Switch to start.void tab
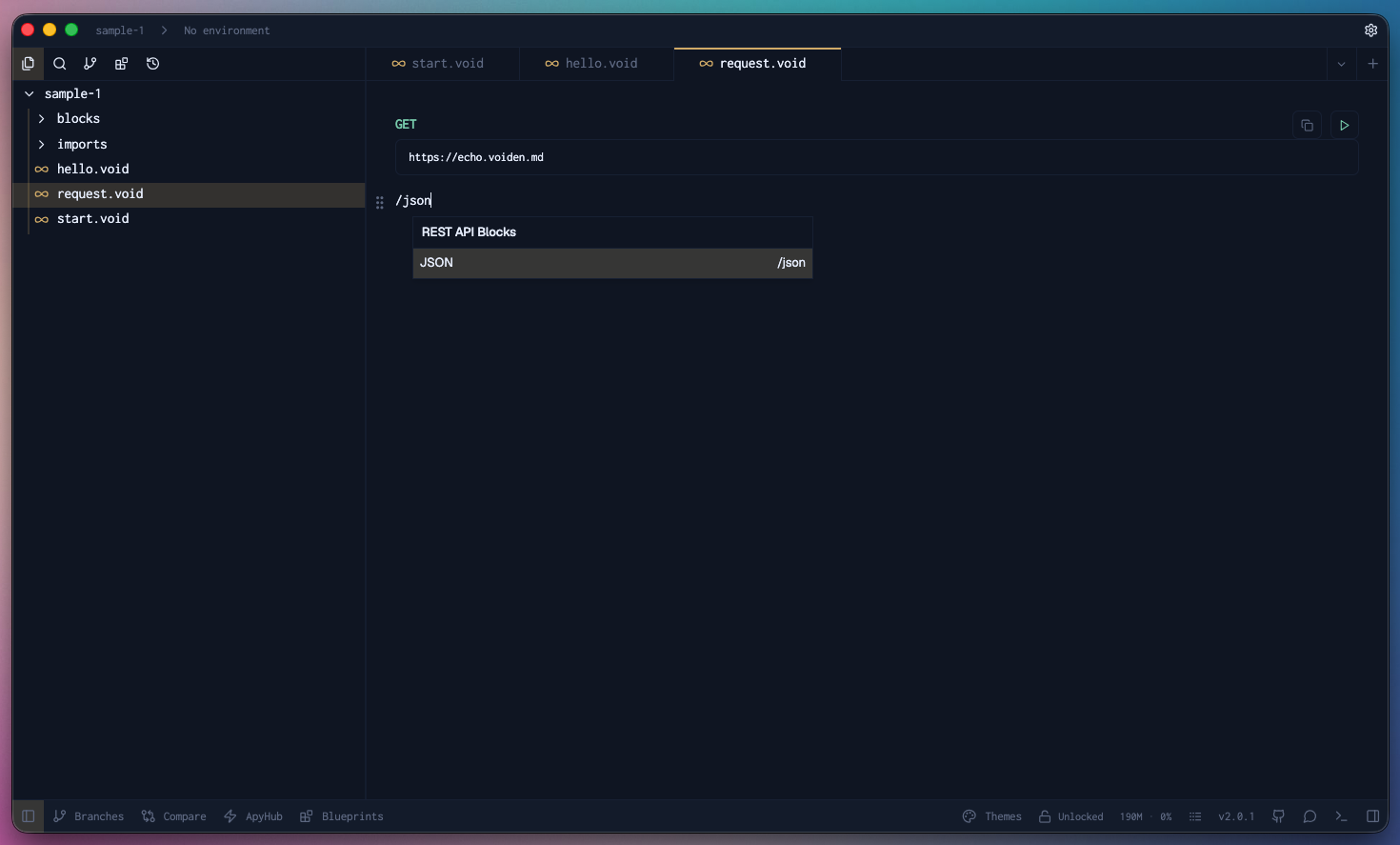The height and width of the screenshot is (845, 1400). pyautogui.click(x=443, y=64)
